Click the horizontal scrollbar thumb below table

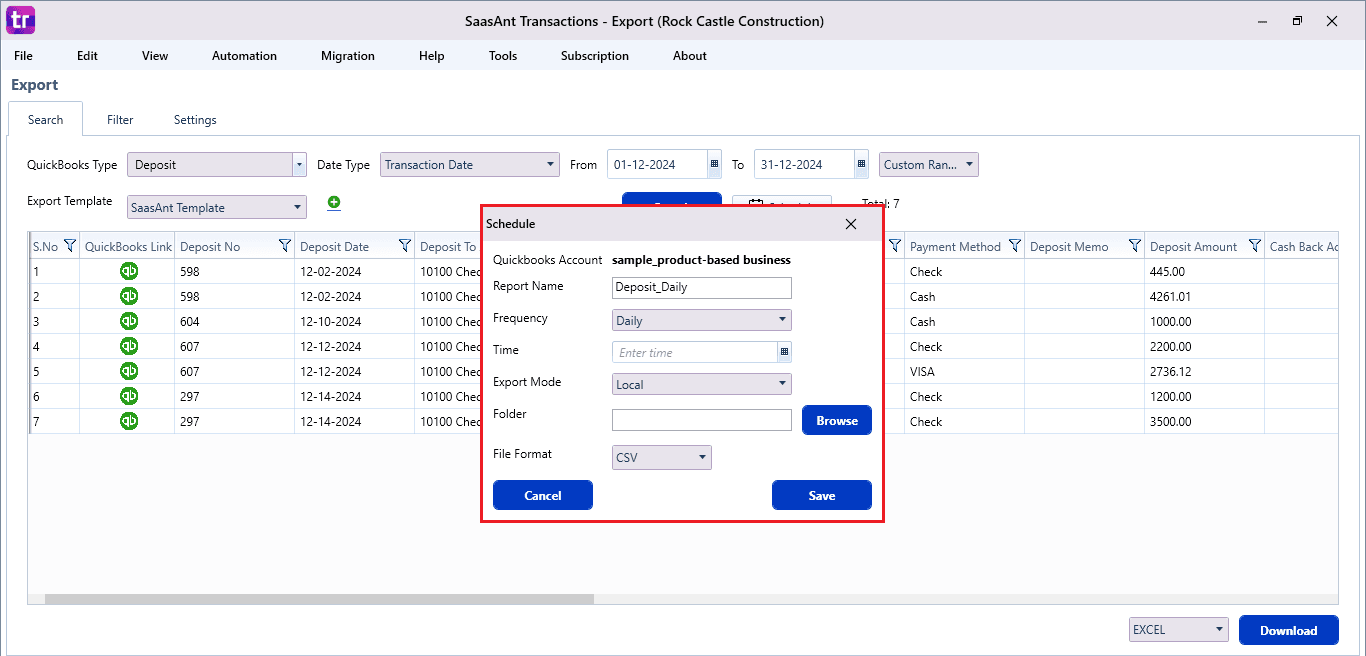click(319, 599)
